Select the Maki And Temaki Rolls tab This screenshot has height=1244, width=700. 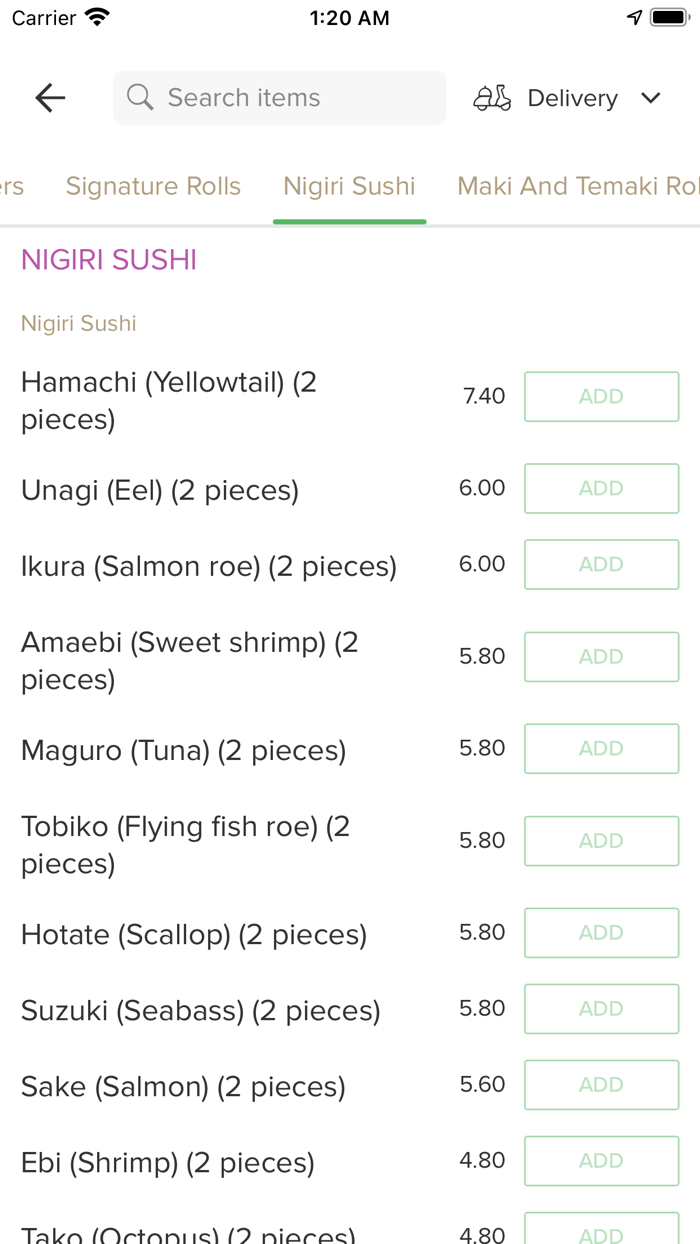(578, 186)
